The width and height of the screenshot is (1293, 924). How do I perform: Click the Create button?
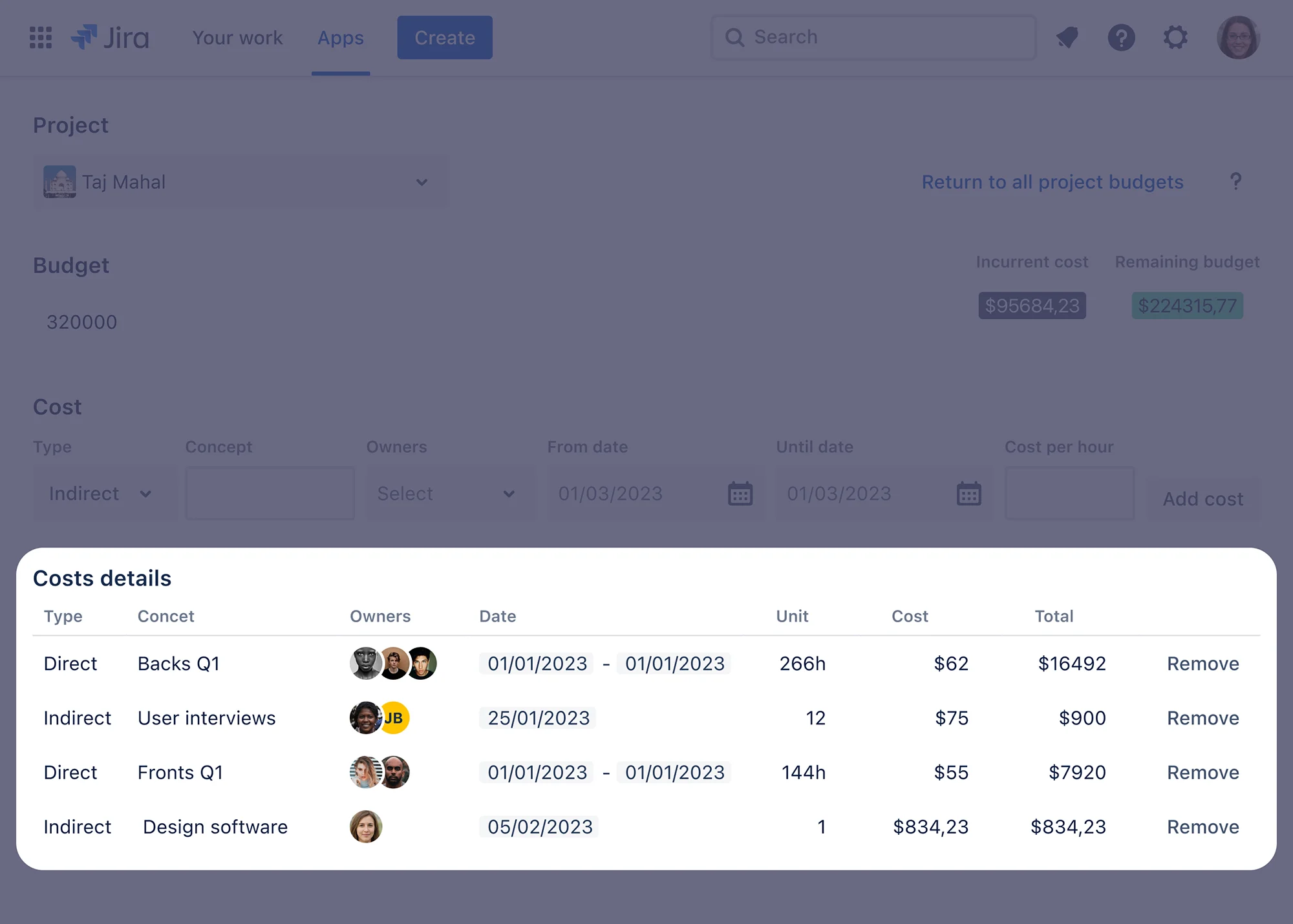tap(444, 37)
